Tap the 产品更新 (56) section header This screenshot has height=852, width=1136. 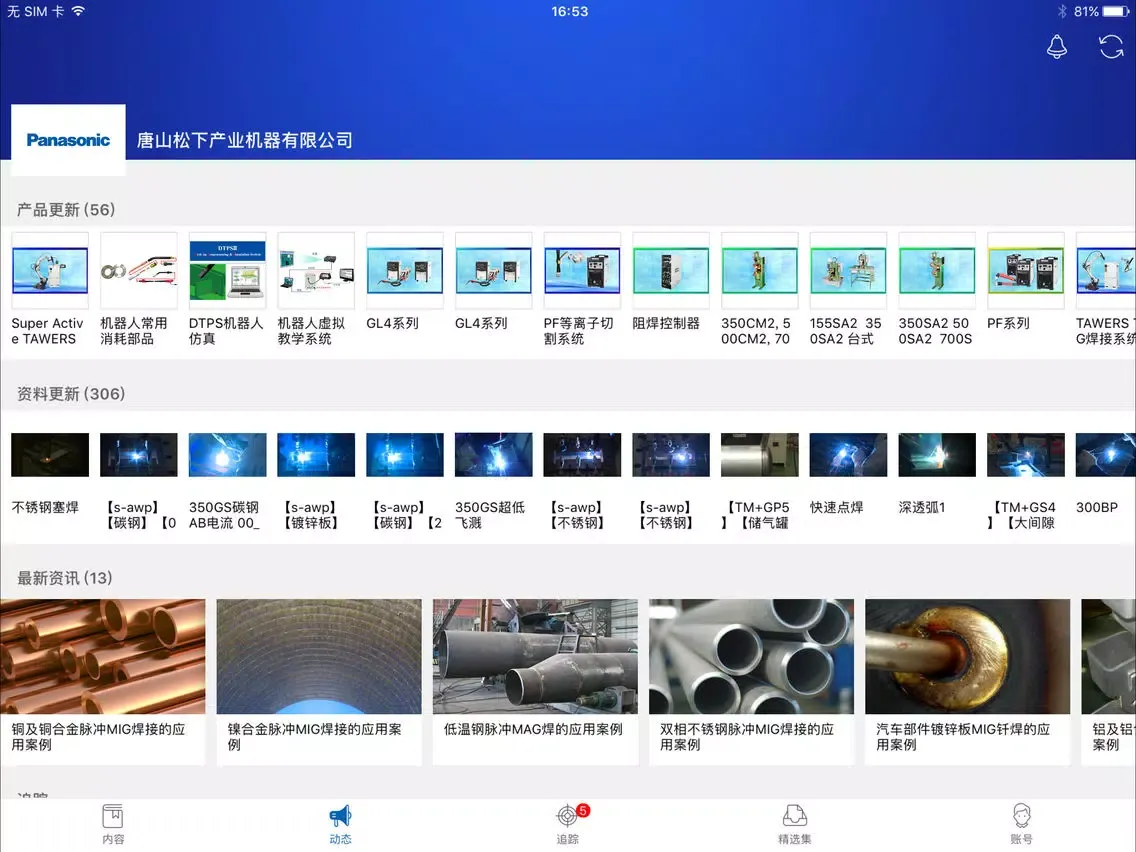66,210
